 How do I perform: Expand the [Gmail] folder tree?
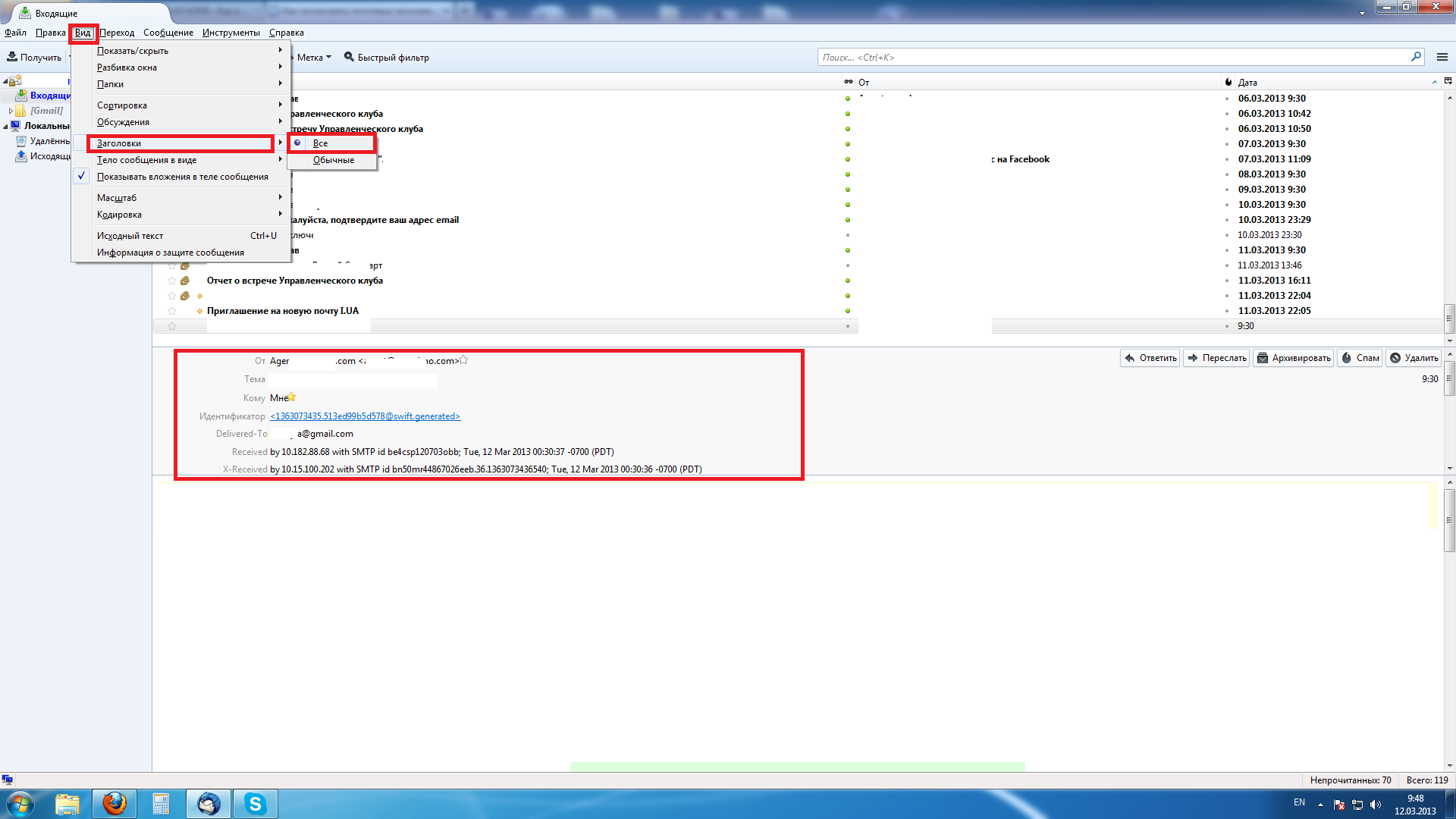[11, 111]
